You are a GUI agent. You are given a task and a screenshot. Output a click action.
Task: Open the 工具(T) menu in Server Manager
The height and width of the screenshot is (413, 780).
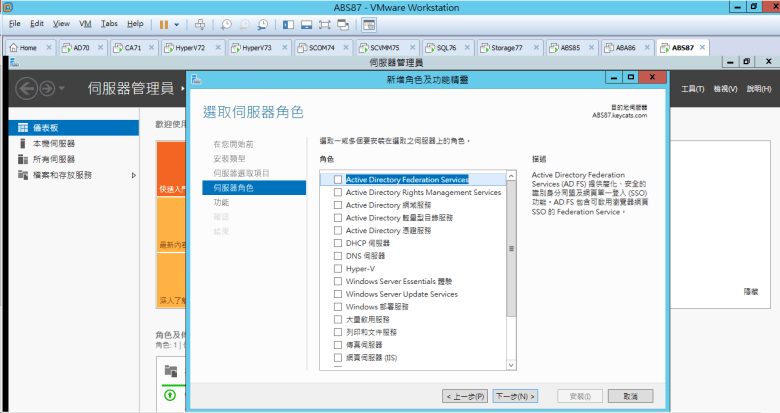click(x=692, y=89)
